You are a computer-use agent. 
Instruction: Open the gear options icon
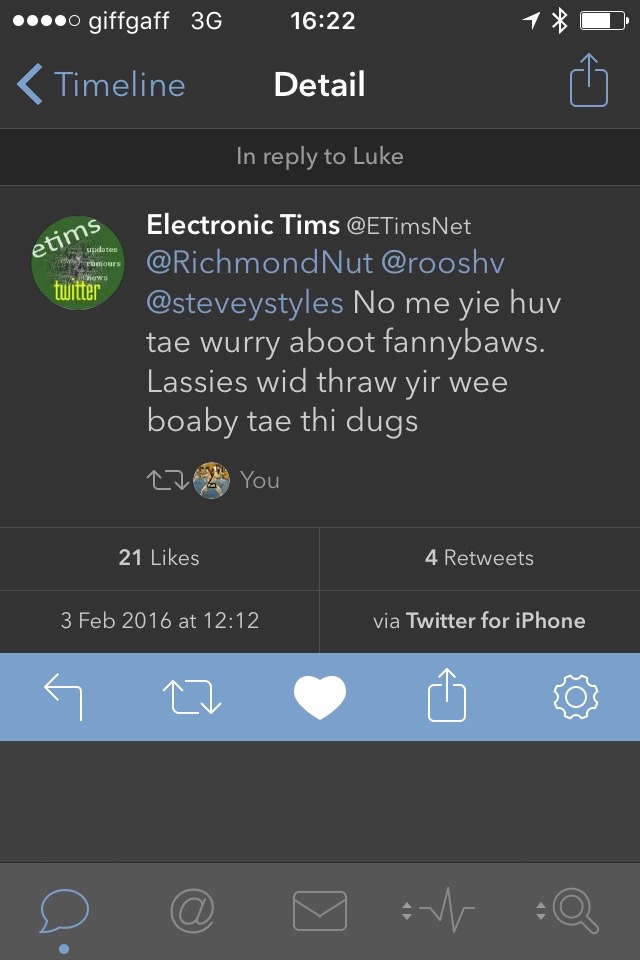tap(575, 697)
